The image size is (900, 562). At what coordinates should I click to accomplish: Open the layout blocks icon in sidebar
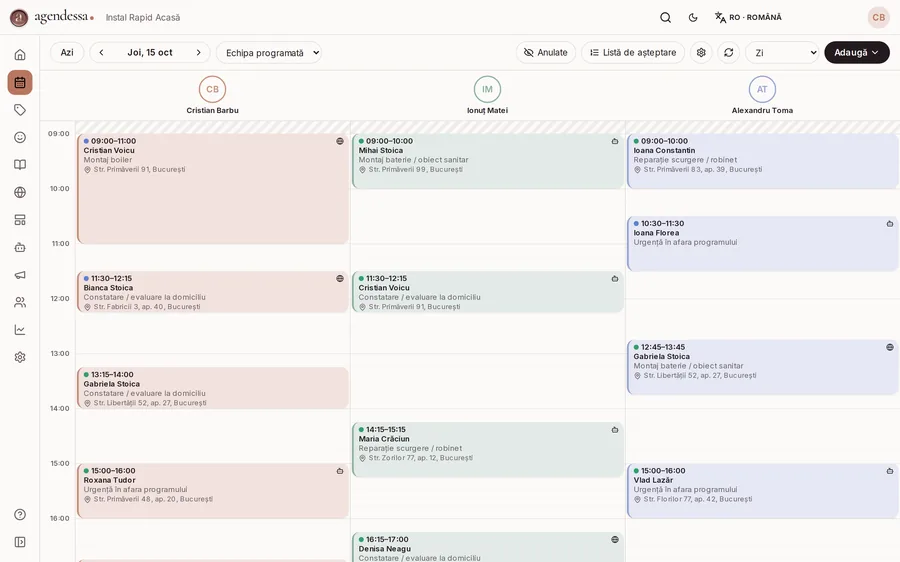[x=20, y=220]
